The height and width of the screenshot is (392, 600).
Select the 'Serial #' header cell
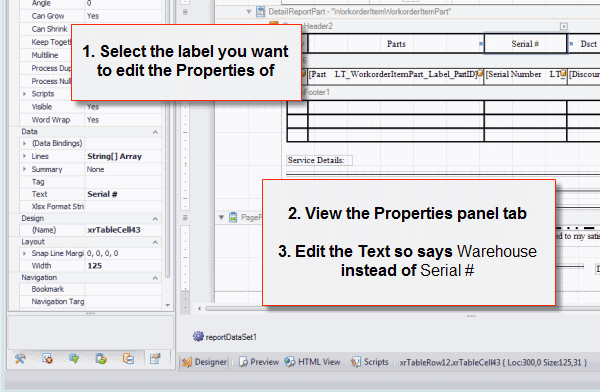[x=525, y=44]
